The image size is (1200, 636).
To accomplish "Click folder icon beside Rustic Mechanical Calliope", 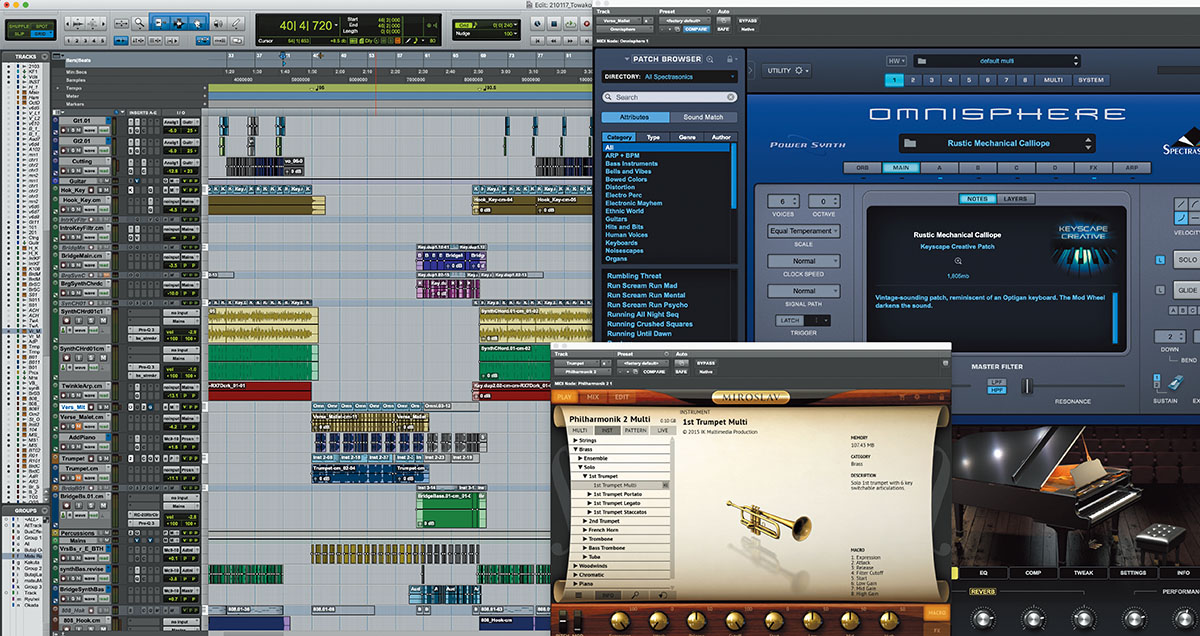I will 911,143.
